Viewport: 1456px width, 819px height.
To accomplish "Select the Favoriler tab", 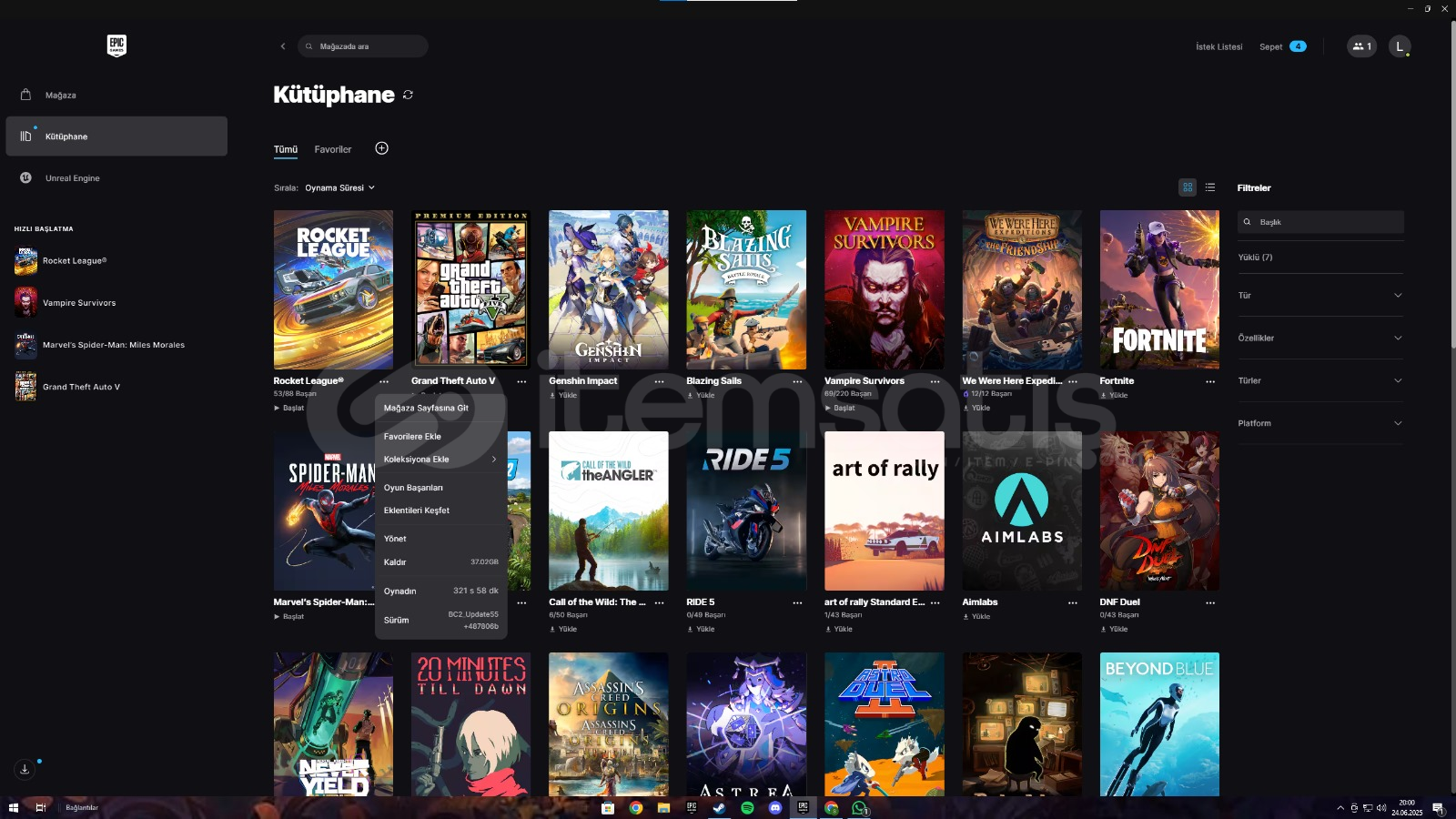I will point(333,149).
